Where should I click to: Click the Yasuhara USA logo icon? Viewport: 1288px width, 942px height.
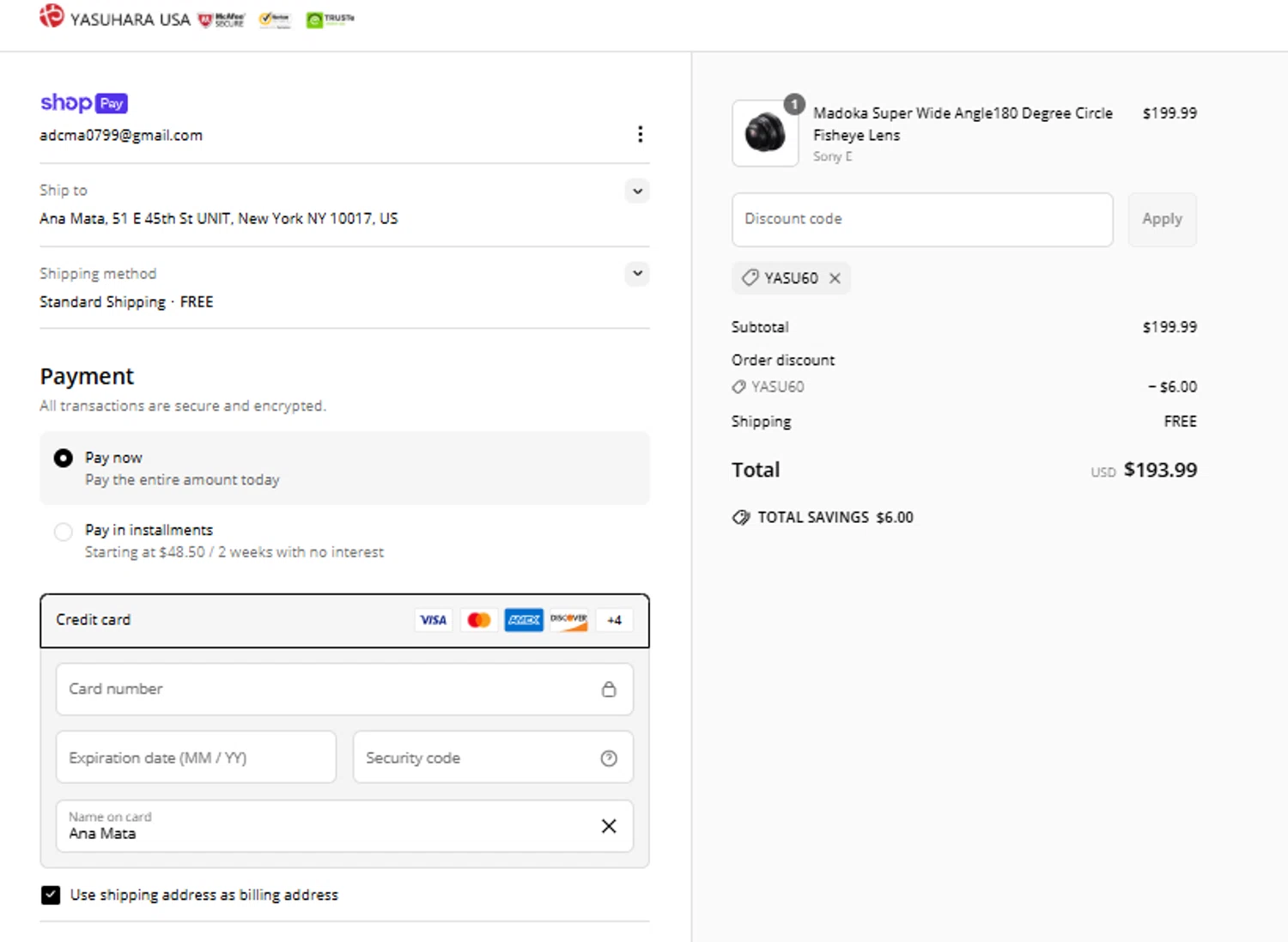(x=52, y=16)
